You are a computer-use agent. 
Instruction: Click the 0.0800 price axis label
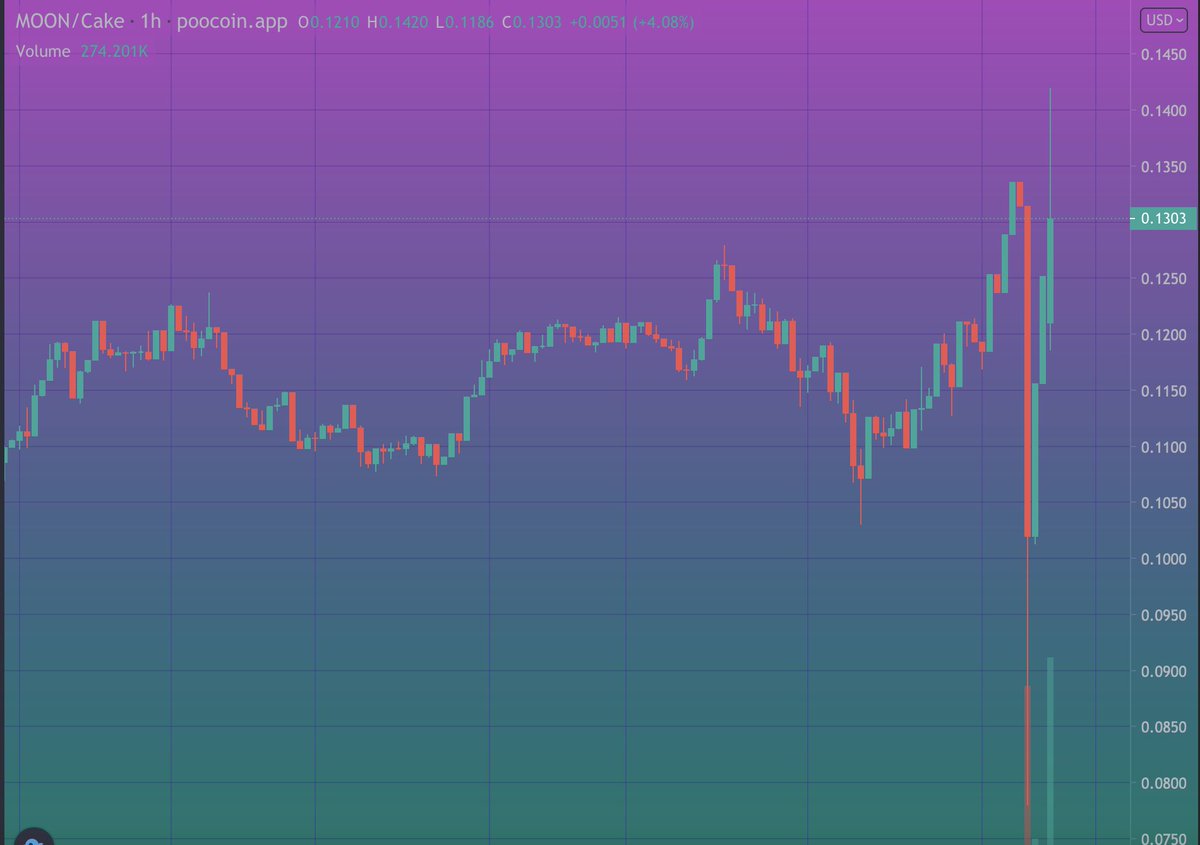pyautogui.click(x=1163, y=783)
